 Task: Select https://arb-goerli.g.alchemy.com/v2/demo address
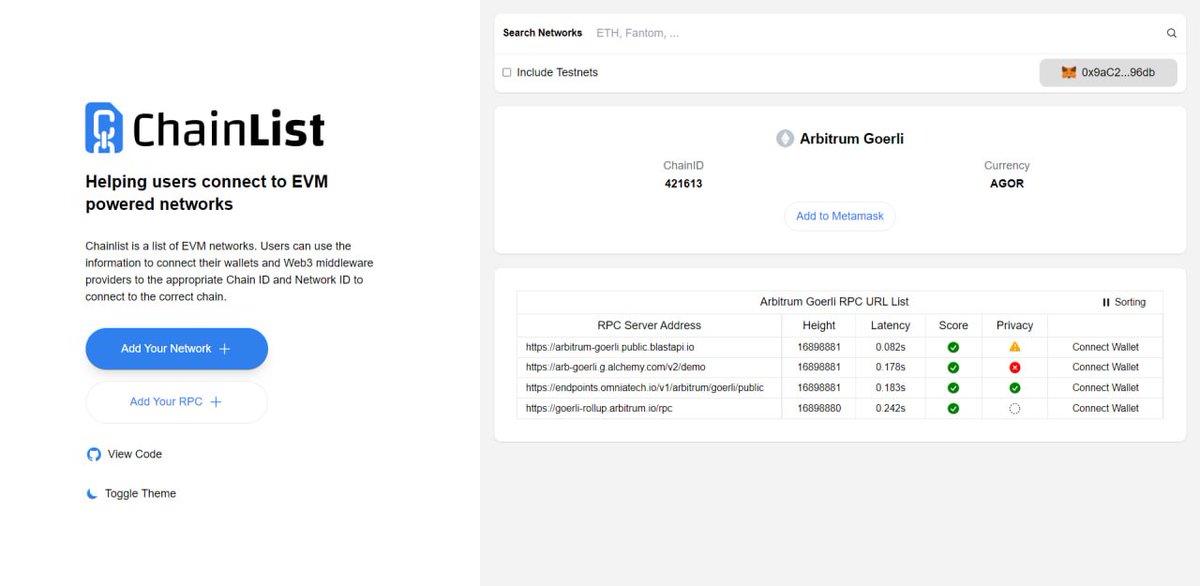click(x=616, y=367)
